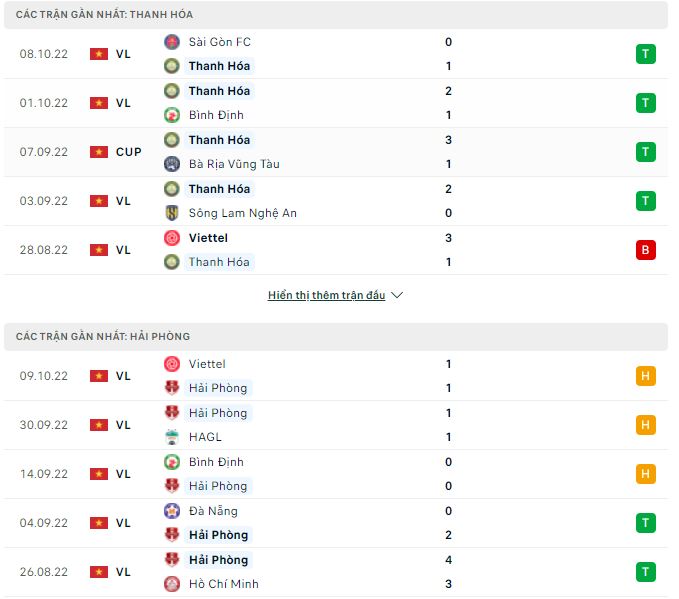Click orange H badge for 30.09.22 HAGL match

[645, 425]
